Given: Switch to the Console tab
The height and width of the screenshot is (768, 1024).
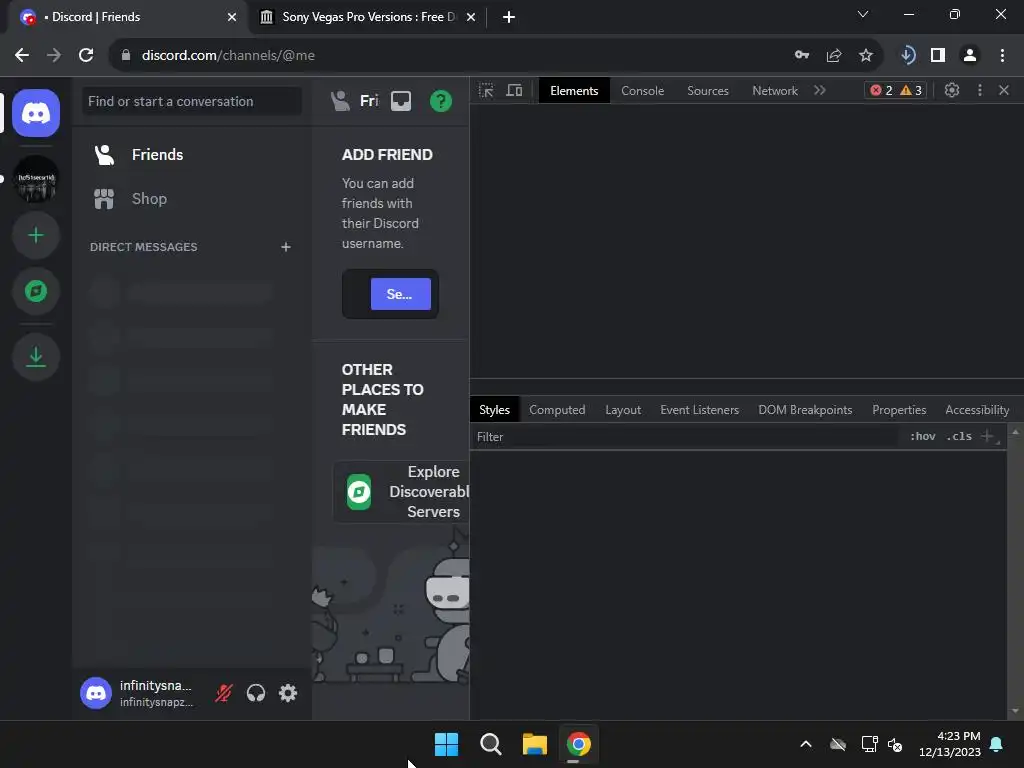Looking at the screenshot, I should 643,91.
